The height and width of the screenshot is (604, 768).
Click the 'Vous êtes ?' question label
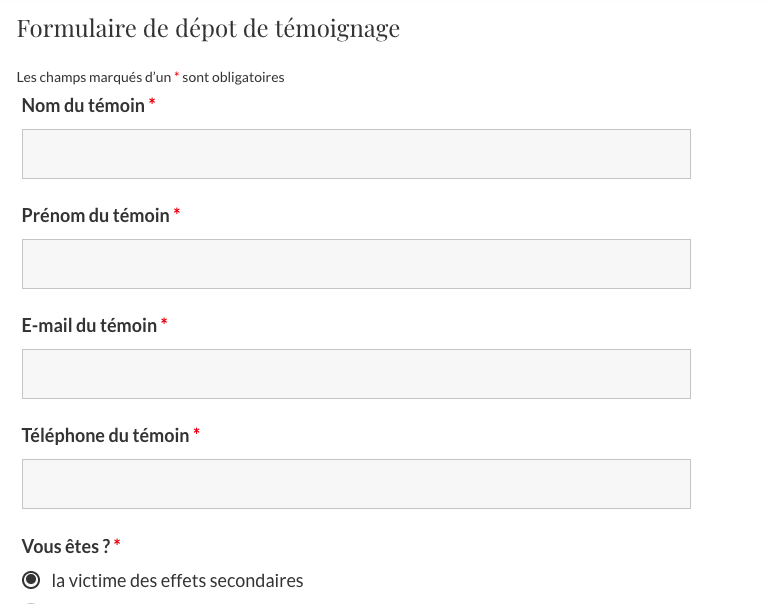(x=66, y=546)
